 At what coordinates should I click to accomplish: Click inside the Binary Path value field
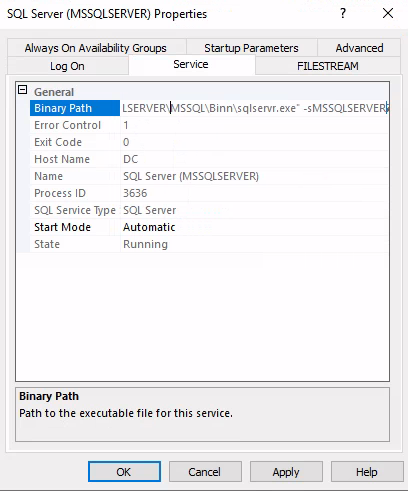[x=255, y=108]
